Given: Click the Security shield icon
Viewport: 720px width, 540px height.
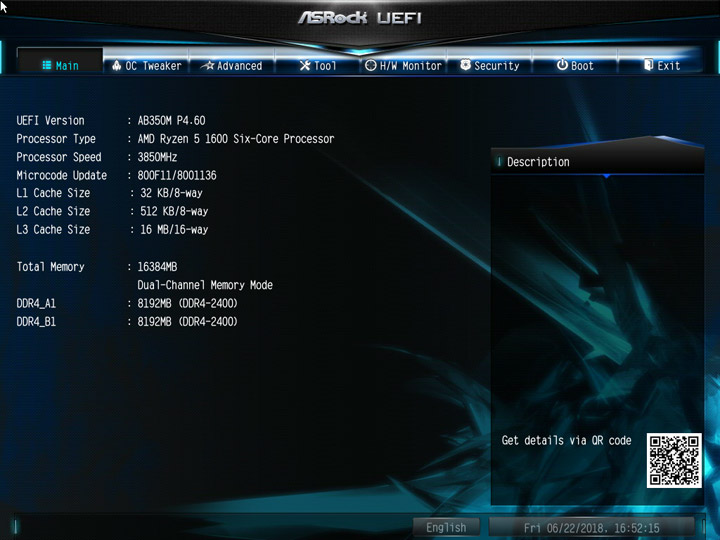Looking at the screenshot, I should coord(466,65).
